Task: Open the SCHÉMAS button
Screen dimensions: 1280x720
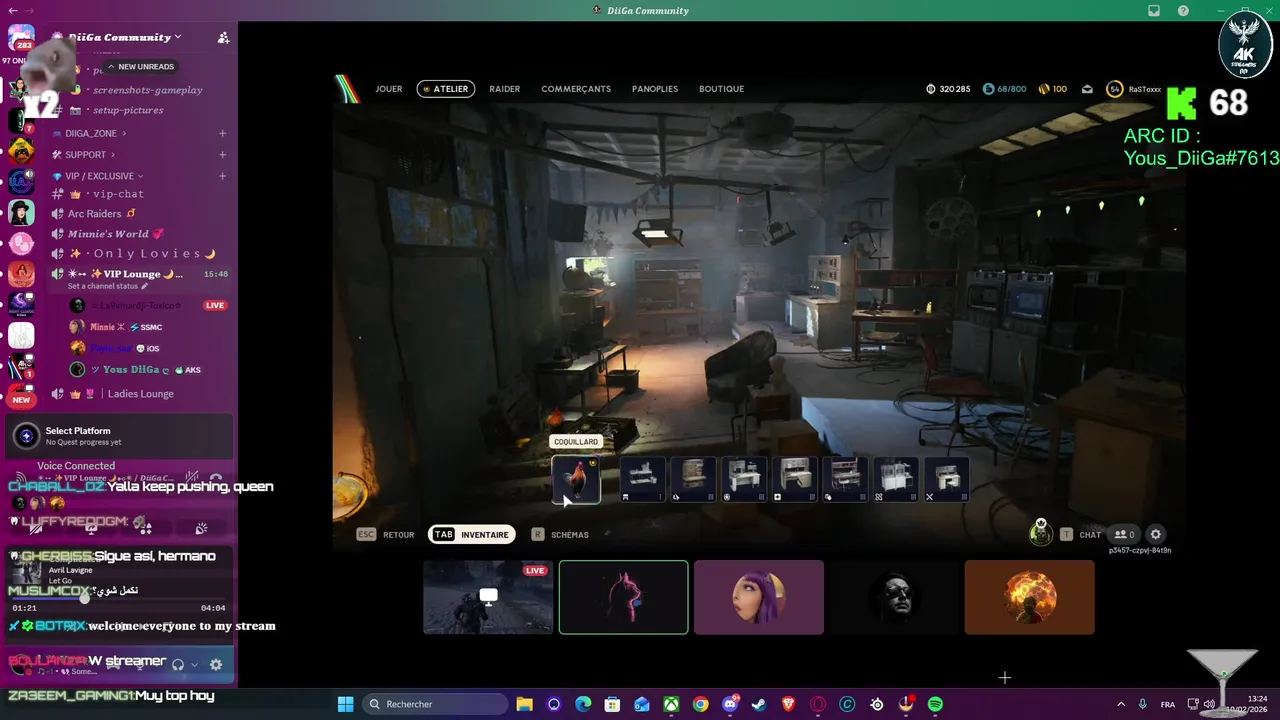Action: [x=560, y=535]
